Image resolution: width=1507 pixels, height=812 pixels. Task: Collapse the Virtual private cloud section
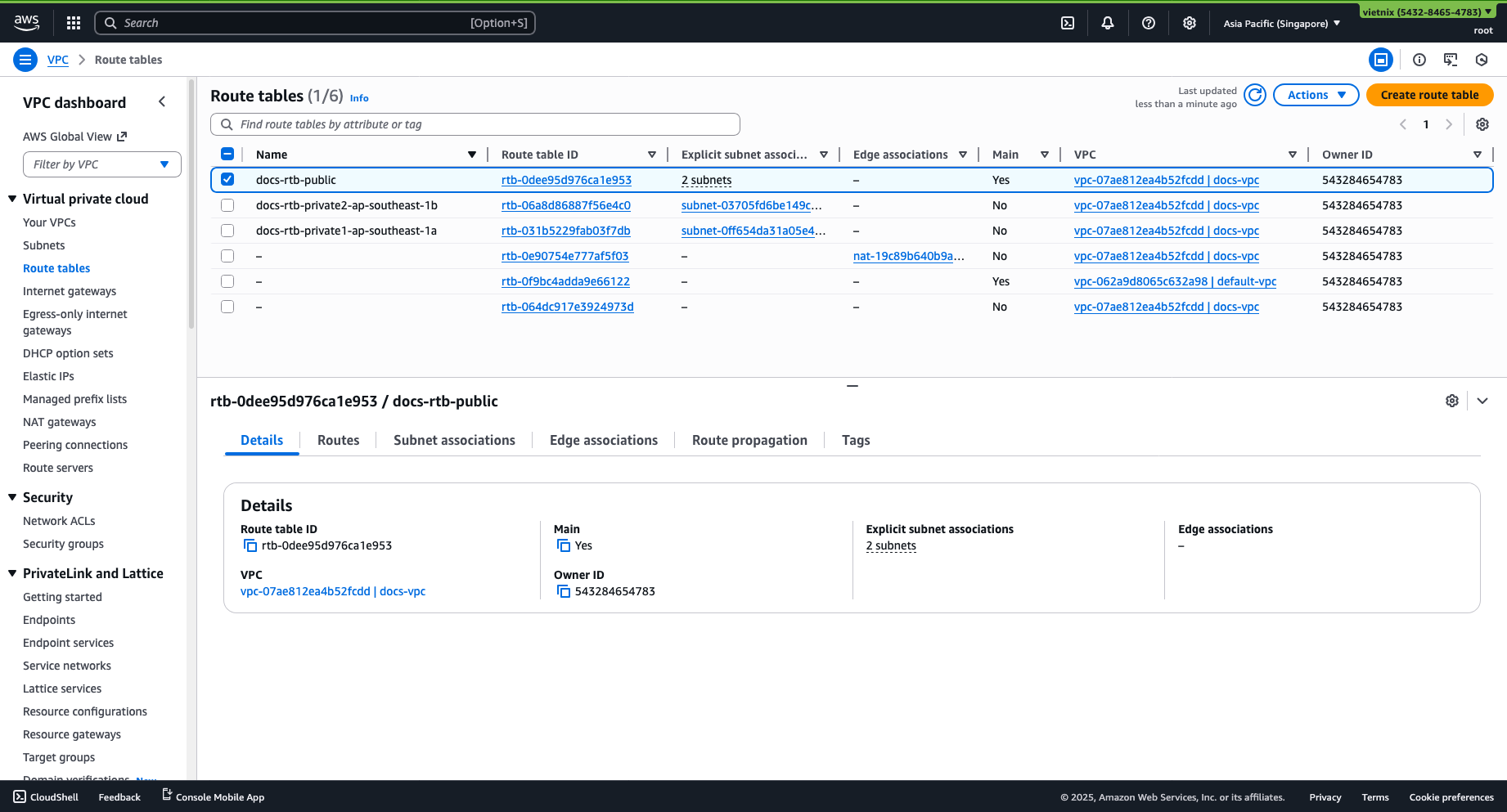point(13,199)
